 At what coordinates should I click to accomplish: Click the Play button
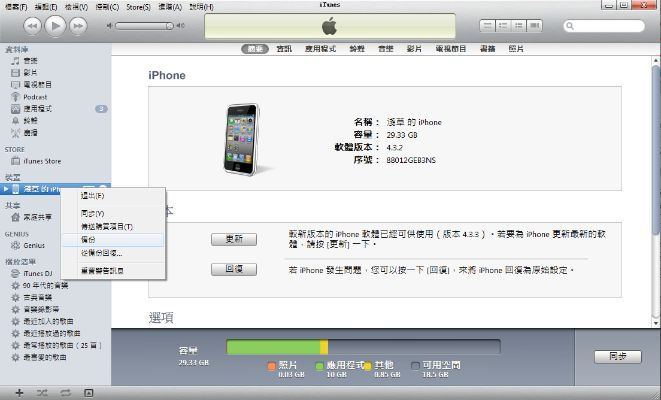pyautogui.click(x=55, y=26)
